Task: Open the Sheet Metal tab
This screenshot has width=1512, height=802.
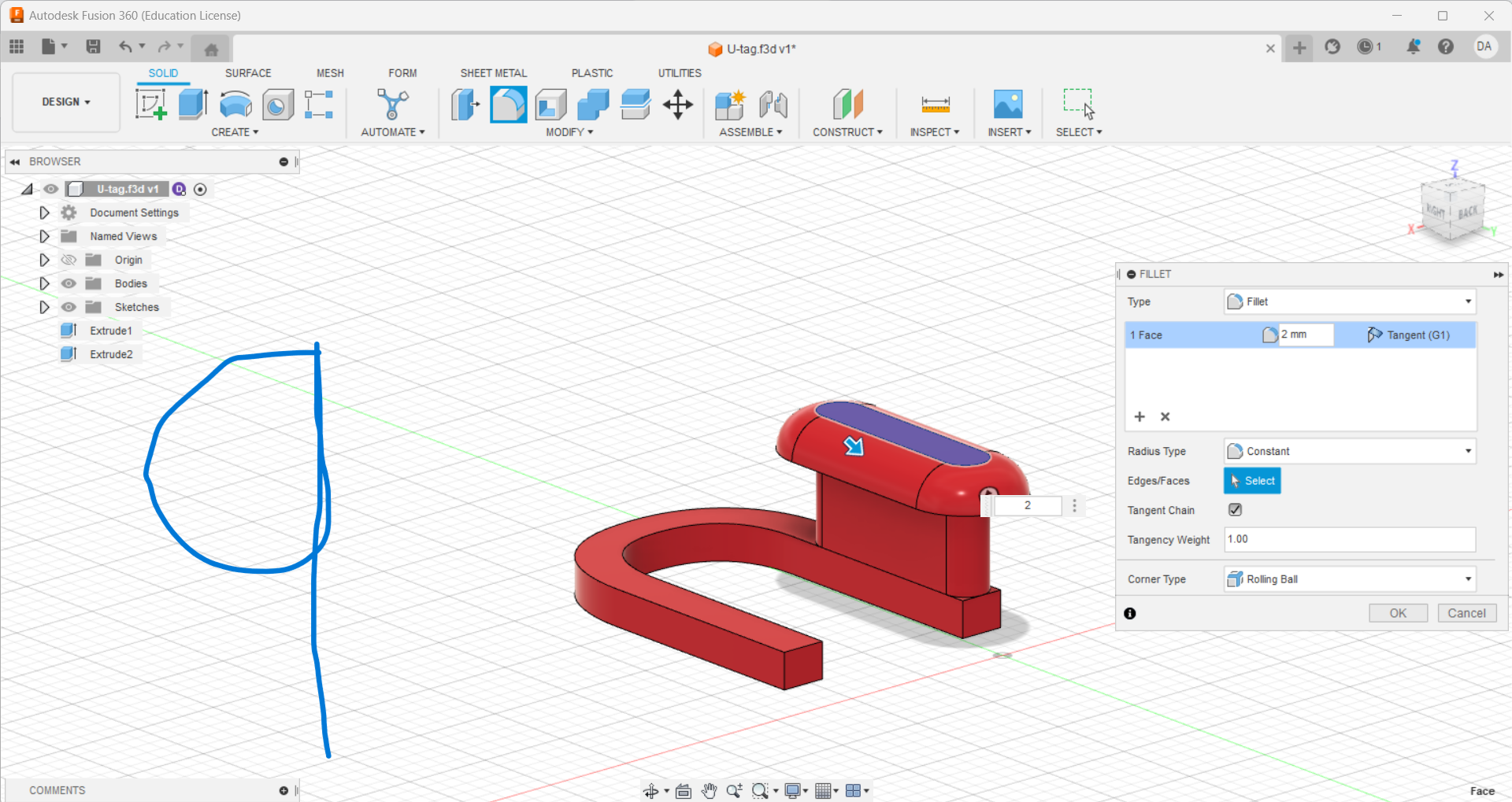Action: click(493, 73)
